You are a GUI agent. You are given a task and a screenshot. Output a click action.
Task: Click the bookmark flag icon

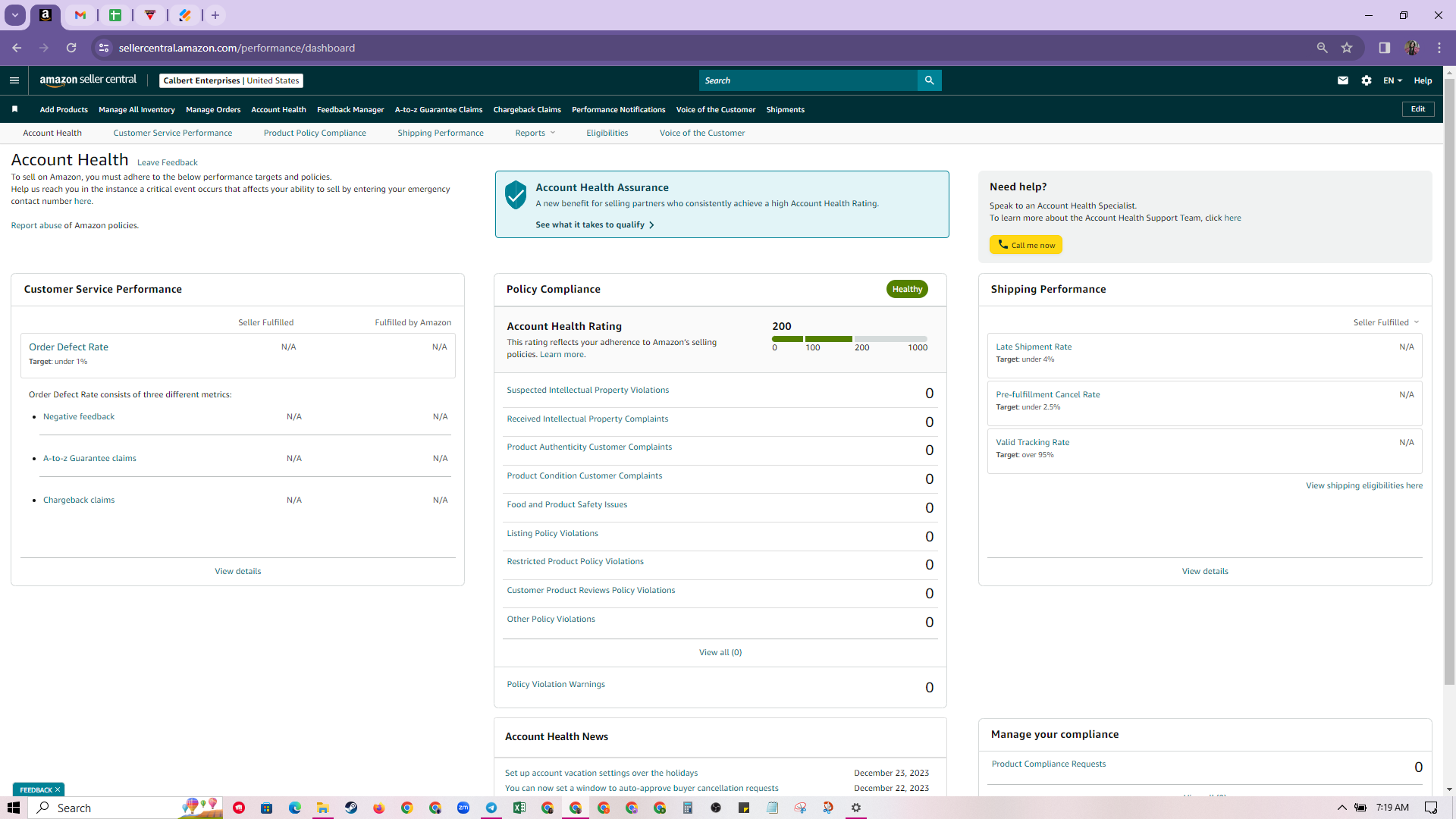point(14,109)
